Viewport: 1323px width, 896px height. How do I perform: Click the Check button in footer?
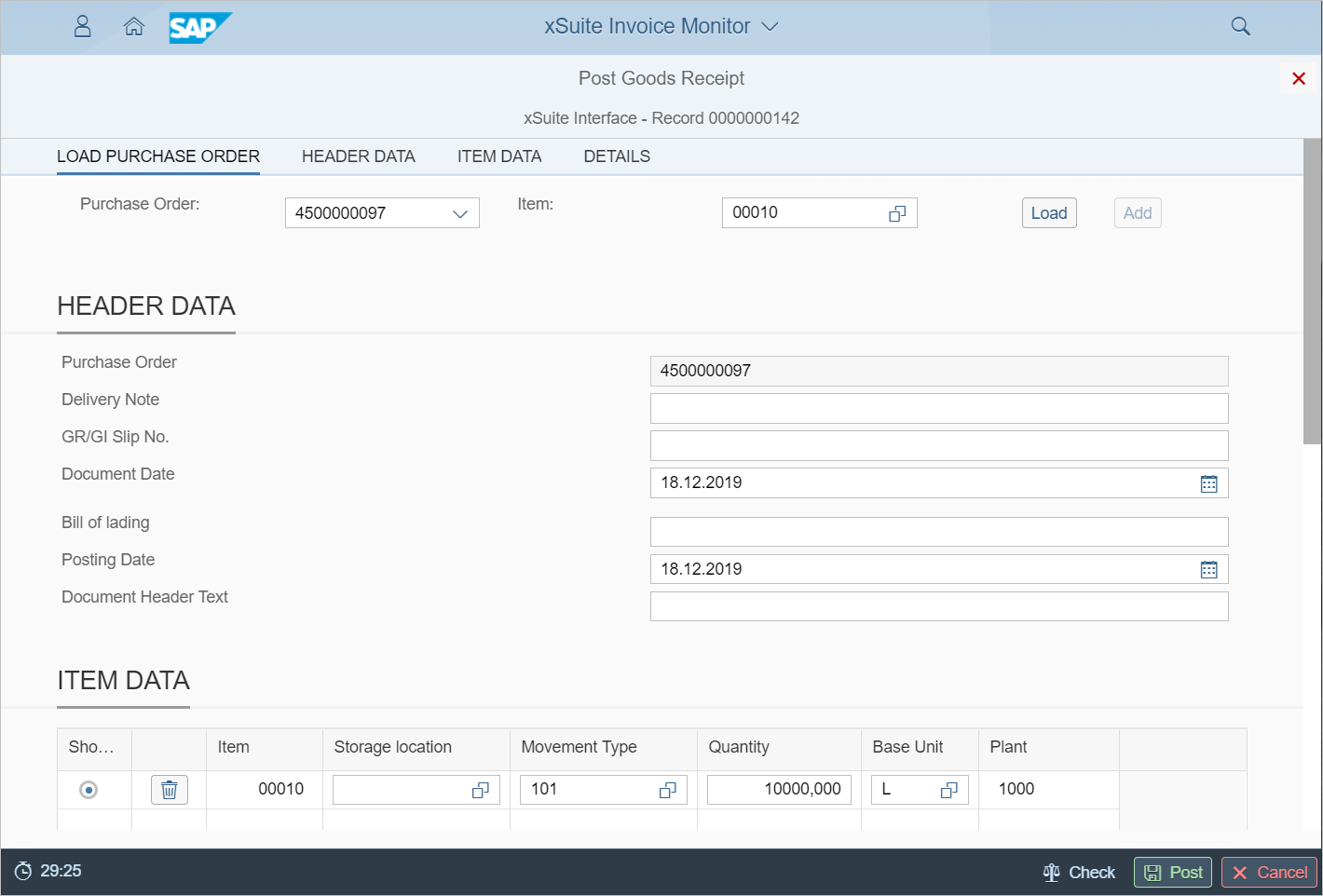pyautogui.click(x=1079, y=873)
